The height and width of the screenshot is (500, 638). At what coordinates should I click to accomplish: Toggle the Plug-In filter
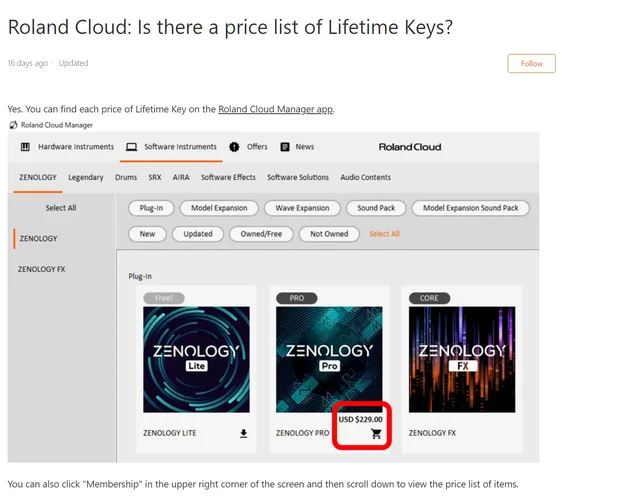(152, 208)
